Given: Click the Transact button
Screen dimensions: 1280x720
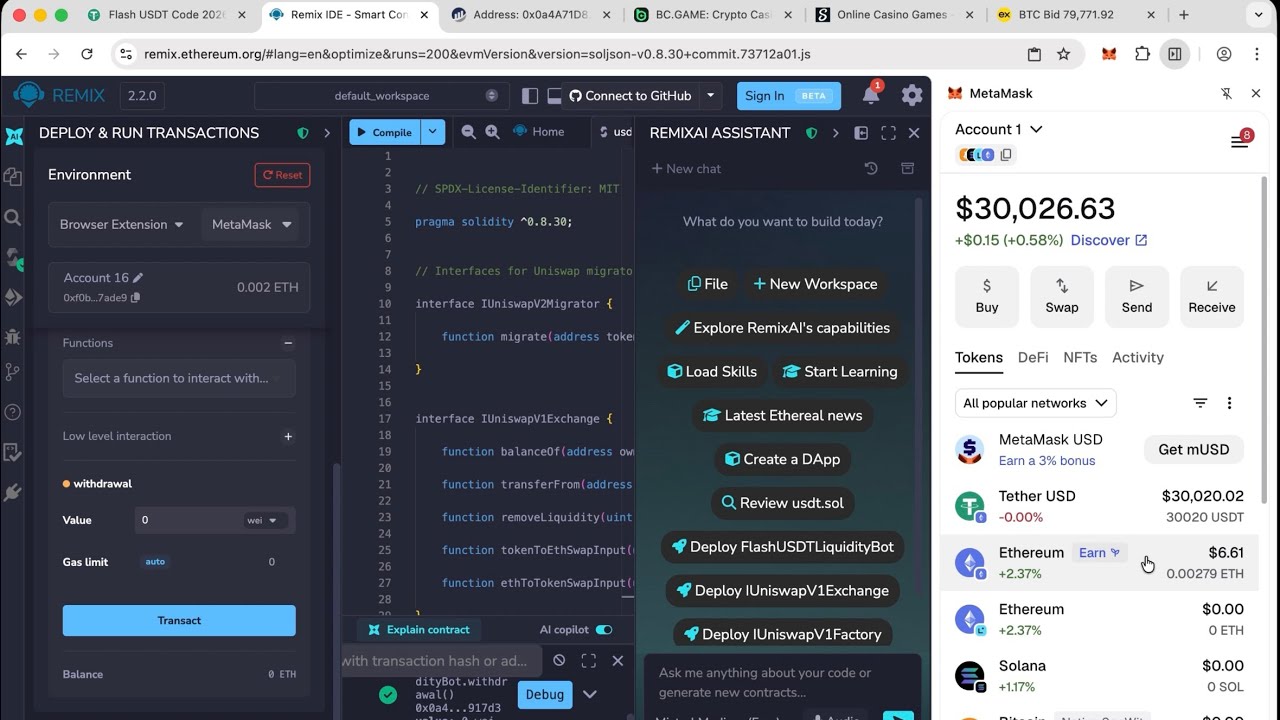Looking at the screenshot, I should (x=179, y=620).
